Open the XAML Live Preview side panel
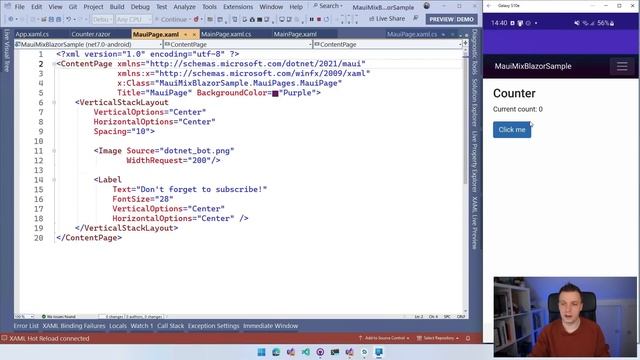 [x=474, y=223]
